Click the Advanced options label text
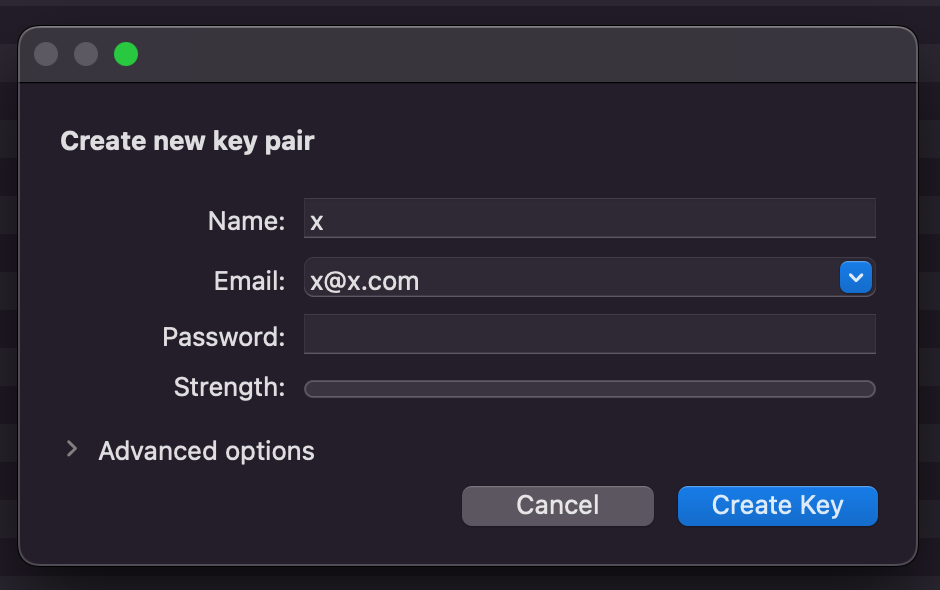This screenshot has width=940, height=590. point(206,451)
